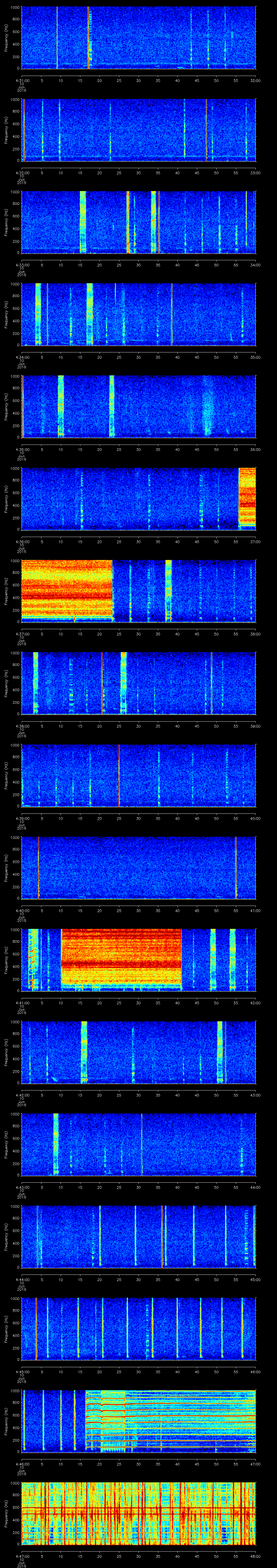The width and height of the screenshot is (277, 1568).
Task: Click the 4:38:00 start time label
Action: coord(22,726)
